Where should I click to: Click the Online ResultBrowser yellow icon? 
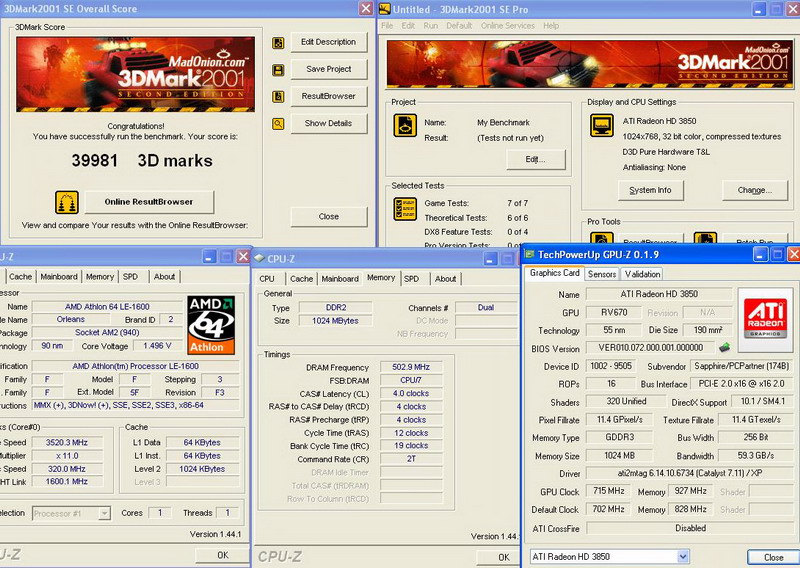tap(67, 203)
